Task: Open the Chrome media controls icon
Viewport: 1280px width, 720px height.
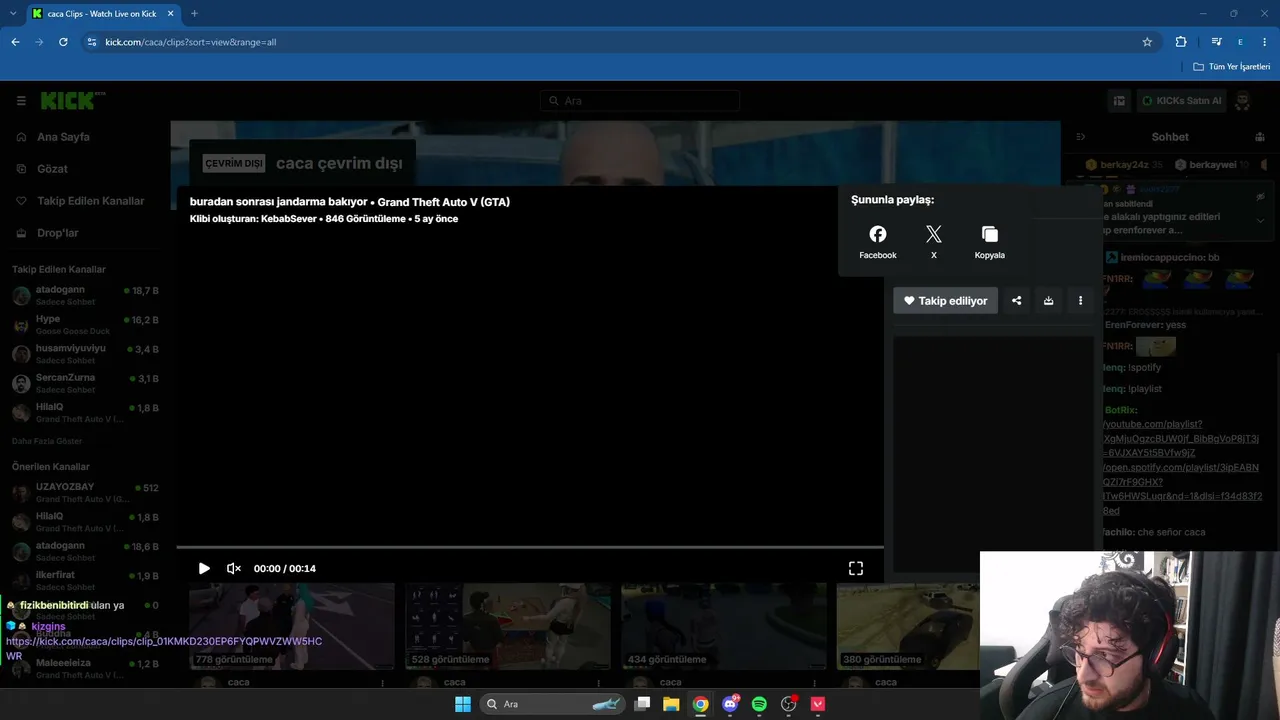Action: [1216, 42]
